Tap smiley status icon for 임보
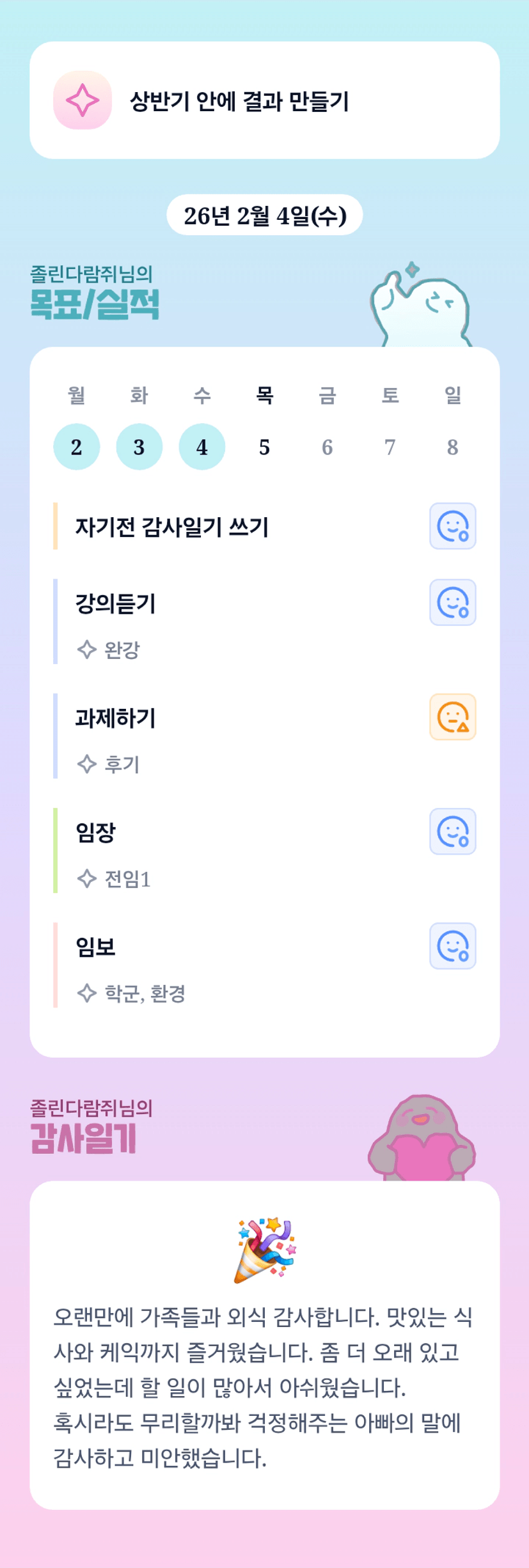This screenshot has height=1568, width=529. (x=452, y=945)
